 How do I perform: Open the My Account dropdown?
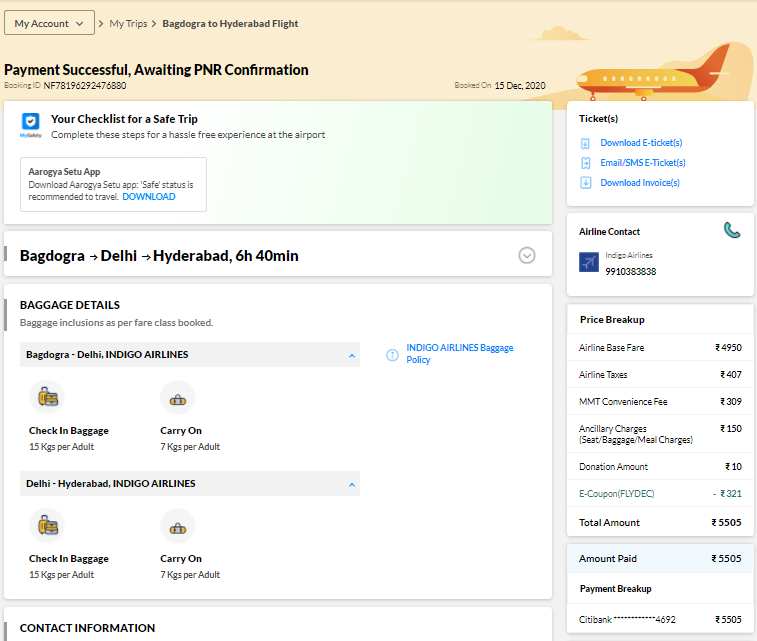[x=49, y=23]
